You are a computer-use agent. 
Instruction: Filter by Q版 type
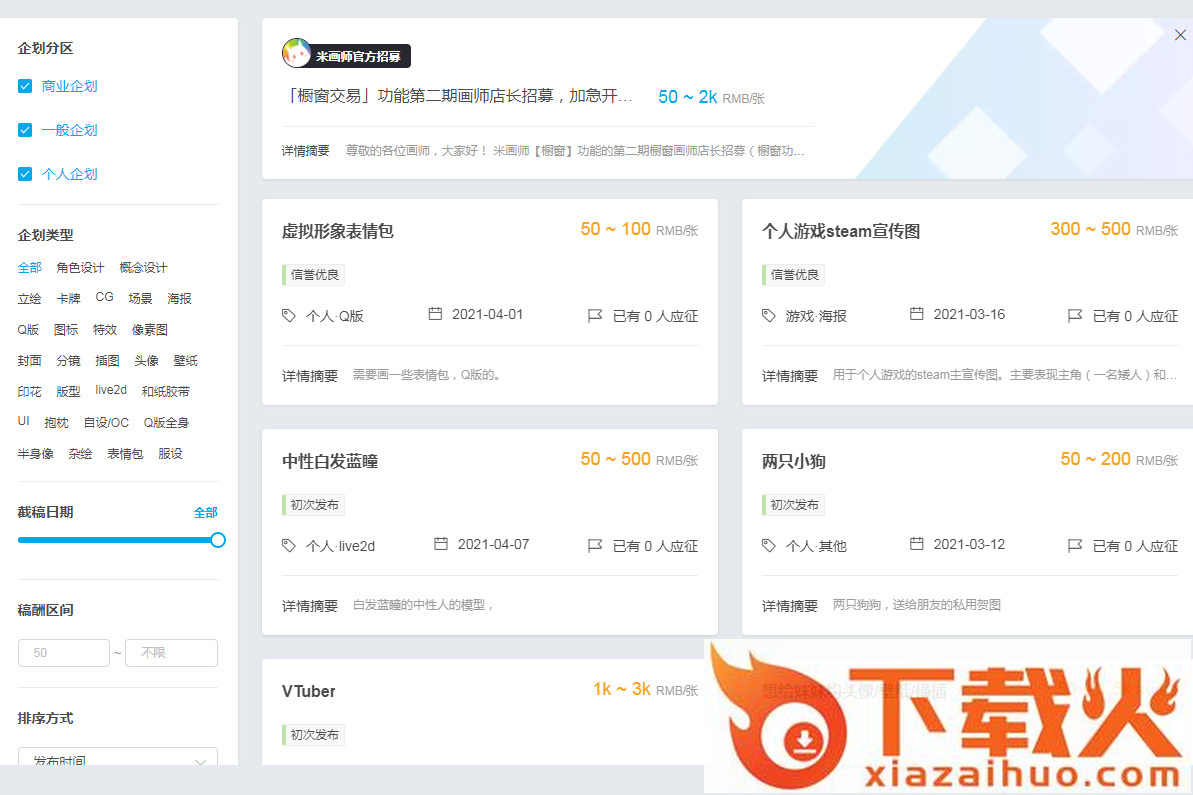[x=28, y=330]
